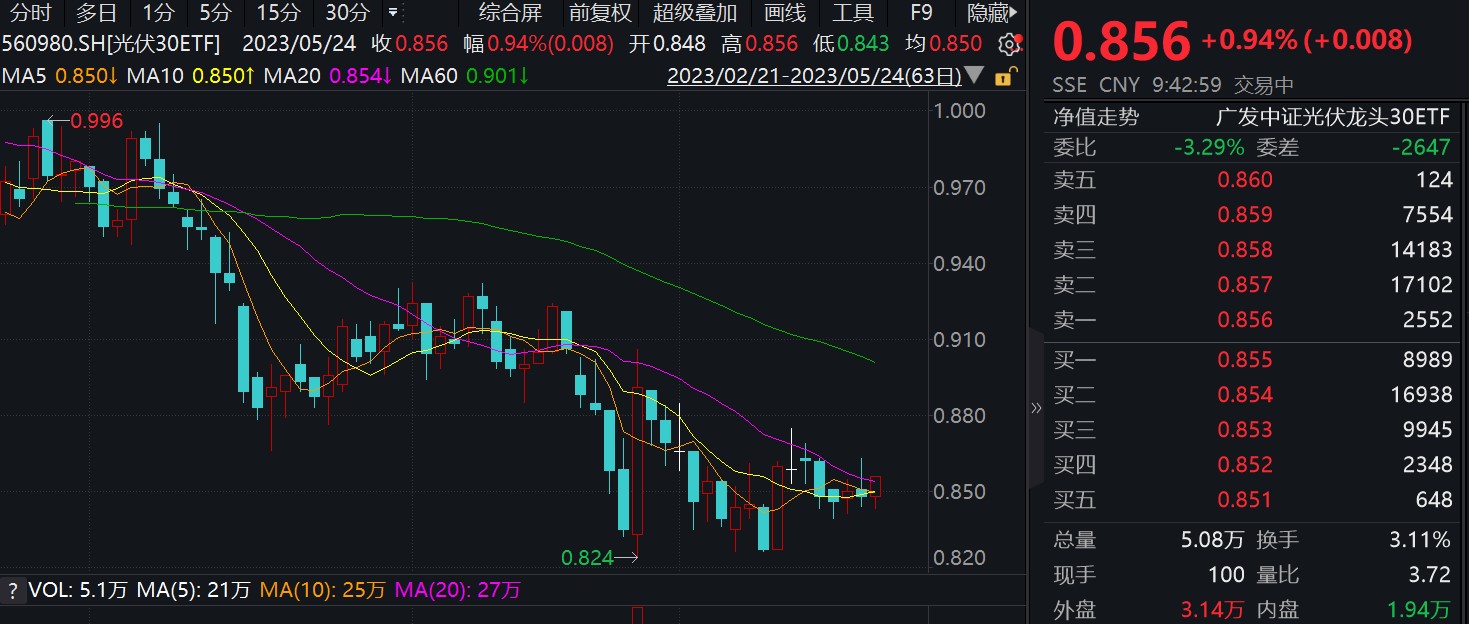Select the 画线 drawing tool

point(785,13)
